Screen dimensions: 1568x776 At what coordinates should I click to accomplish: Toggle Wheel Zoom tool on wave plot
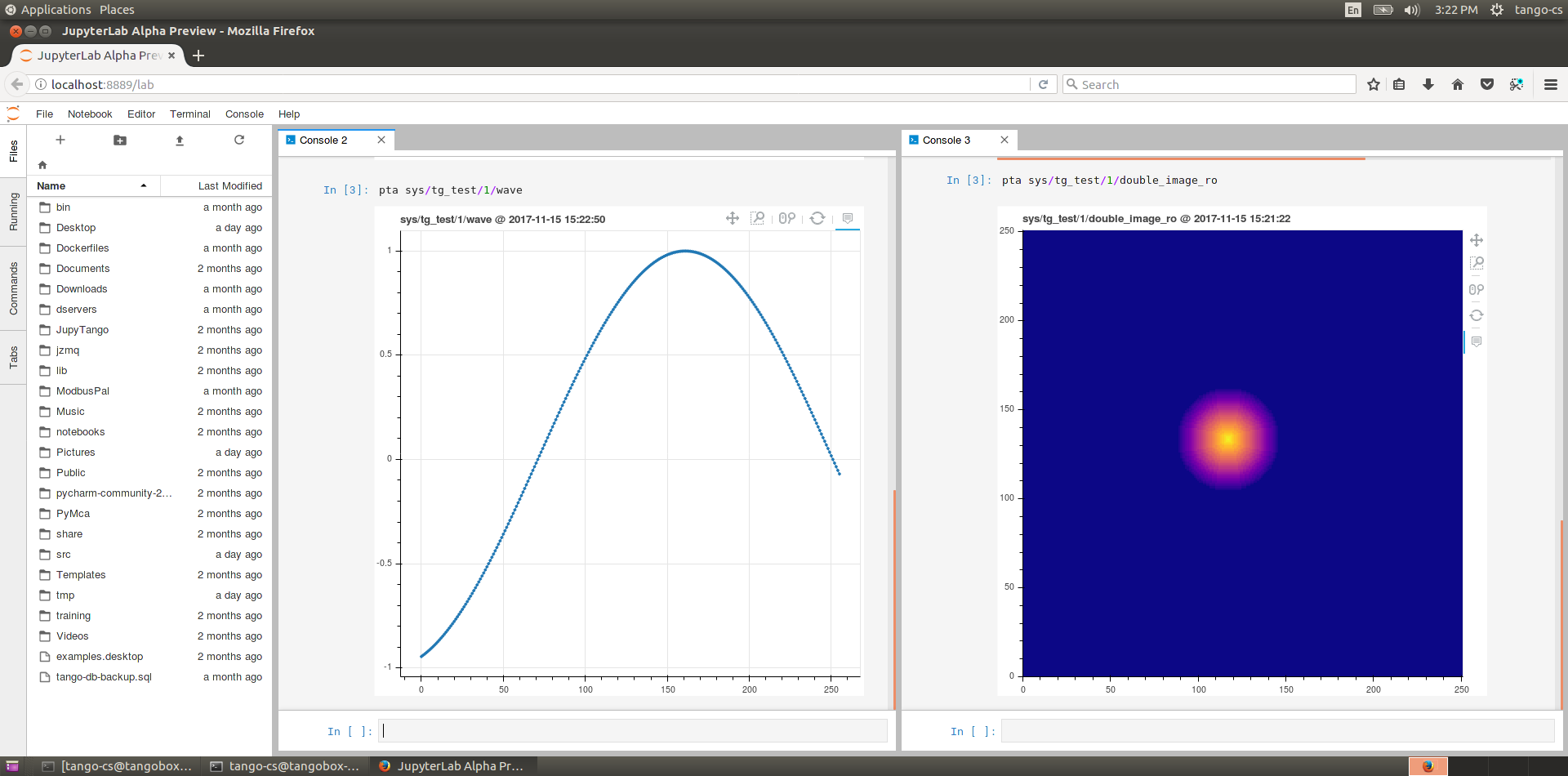786,218
